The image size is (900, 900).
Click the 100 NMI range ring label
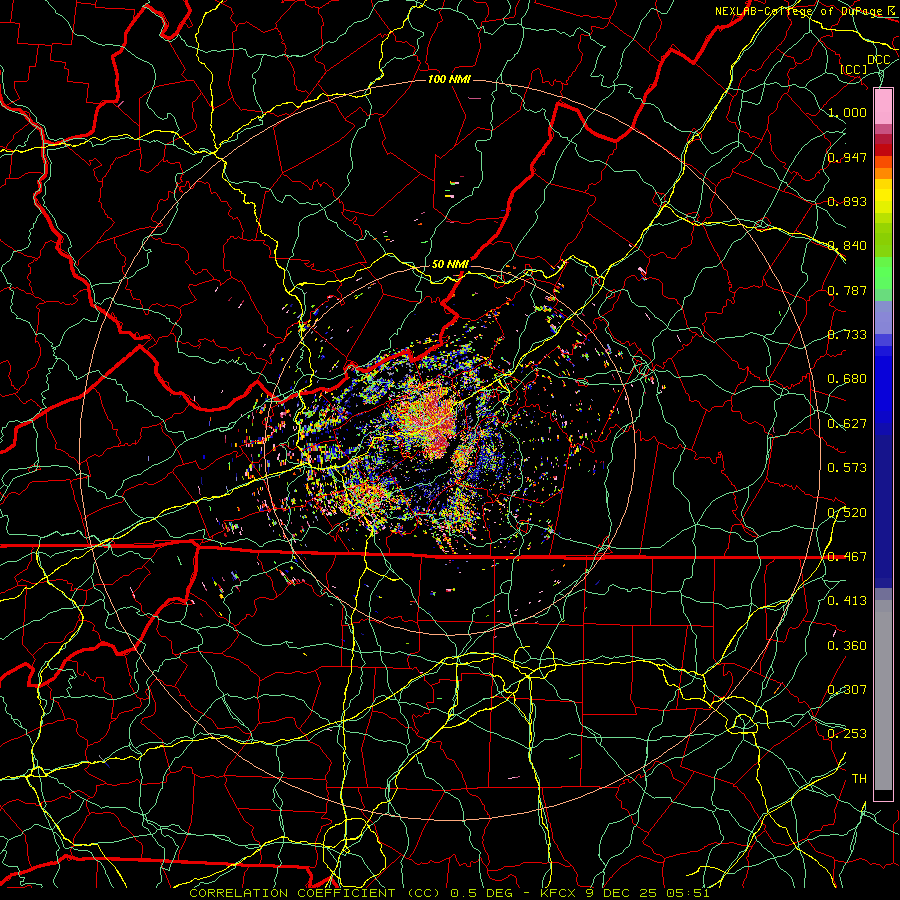pos(449,79)
